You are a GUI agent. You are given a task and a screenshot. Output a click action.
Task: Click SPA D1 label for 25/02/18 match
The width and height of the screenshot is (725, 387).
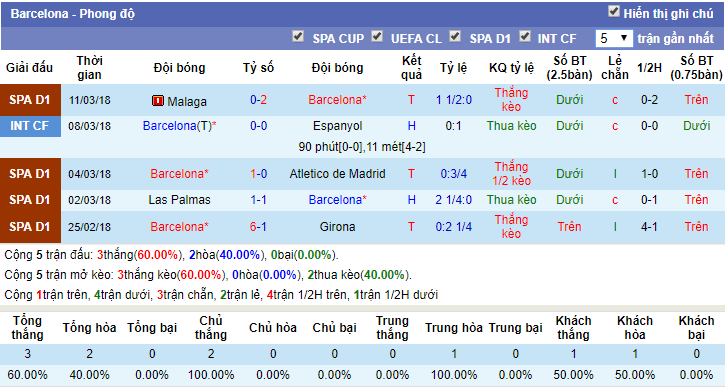click(30, 227)
